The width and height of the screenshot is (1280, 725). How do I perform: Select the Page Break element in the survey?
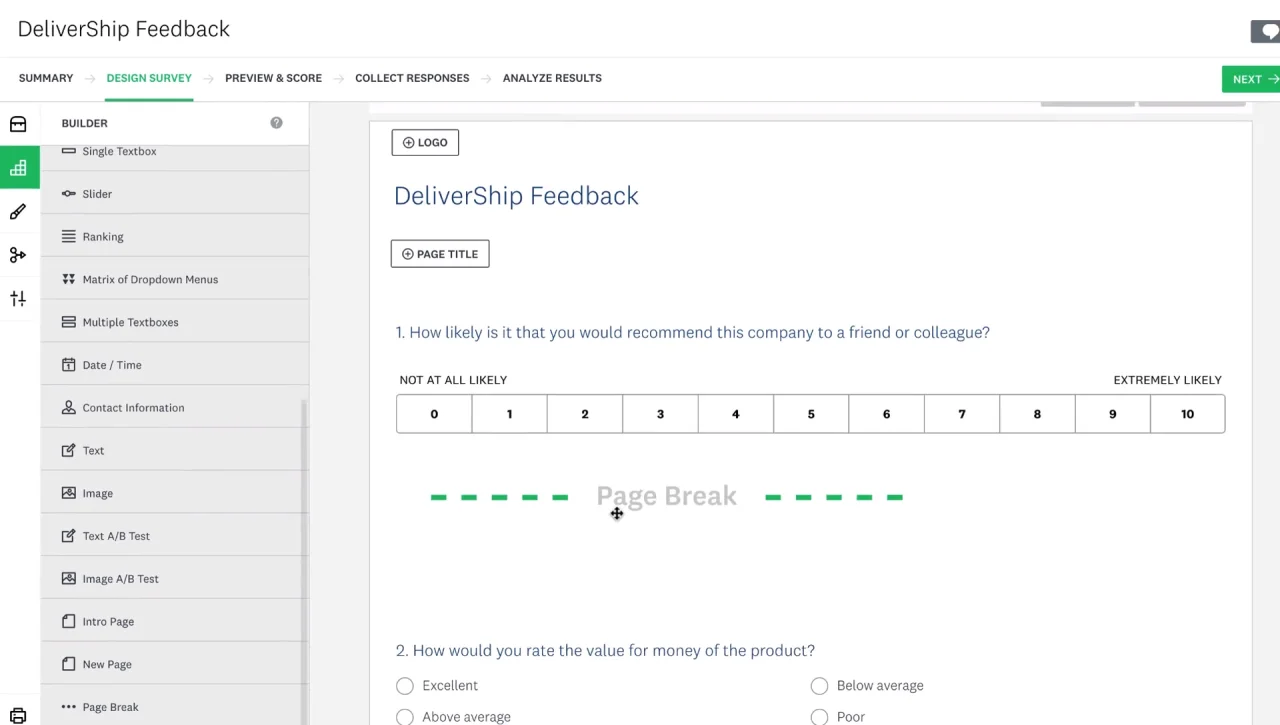[667, 496]
